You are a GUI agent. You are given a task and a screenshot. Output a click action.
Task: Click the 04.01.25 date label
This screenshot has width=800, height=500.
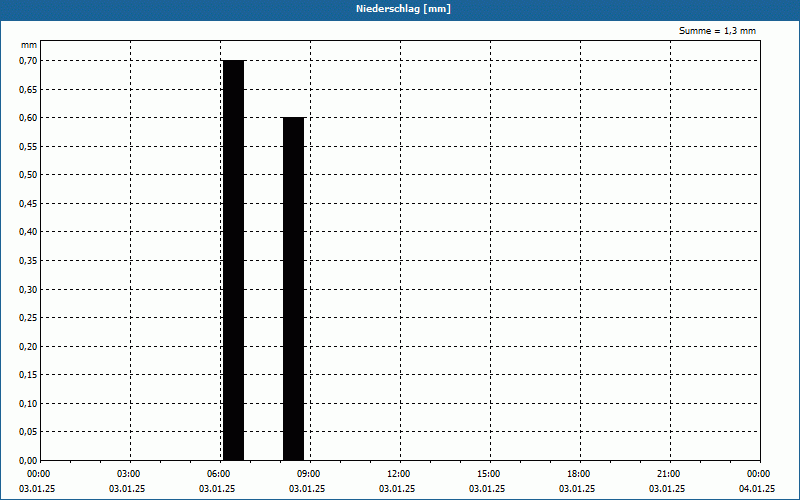click(x=757, y=489)
